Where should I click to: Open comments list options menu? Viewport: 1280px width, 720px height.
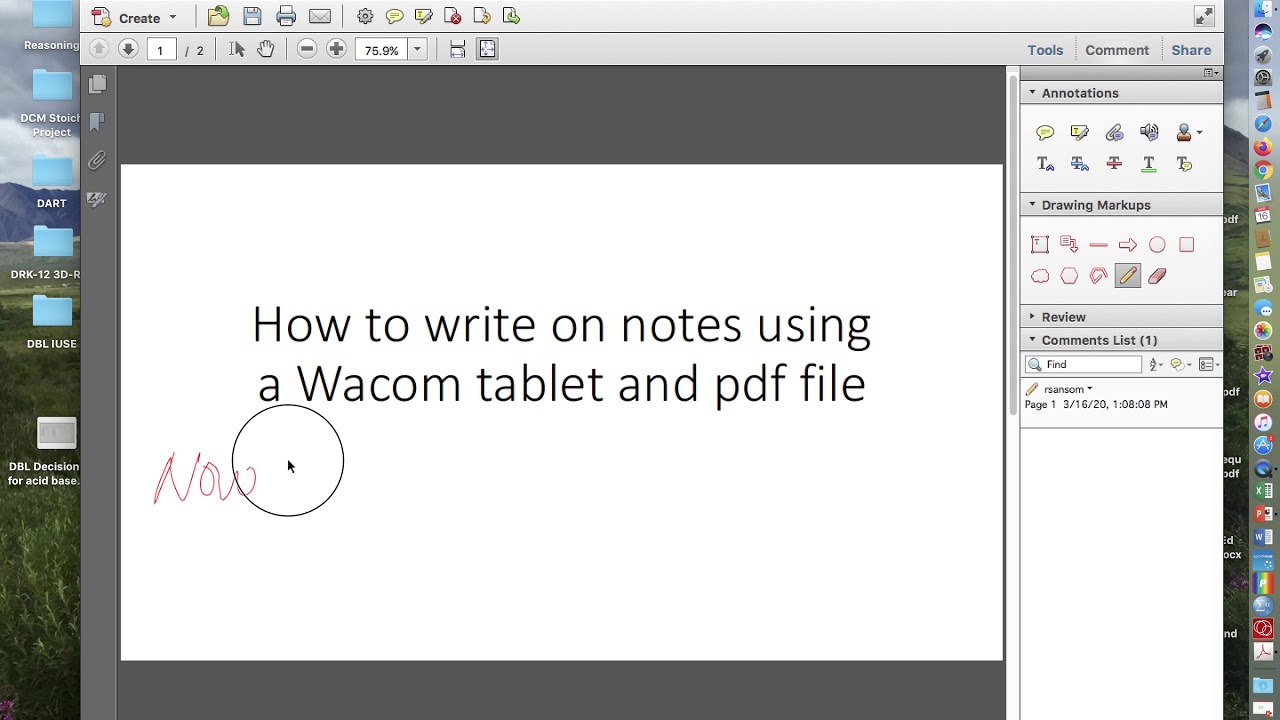click(x=1208, y=365)
